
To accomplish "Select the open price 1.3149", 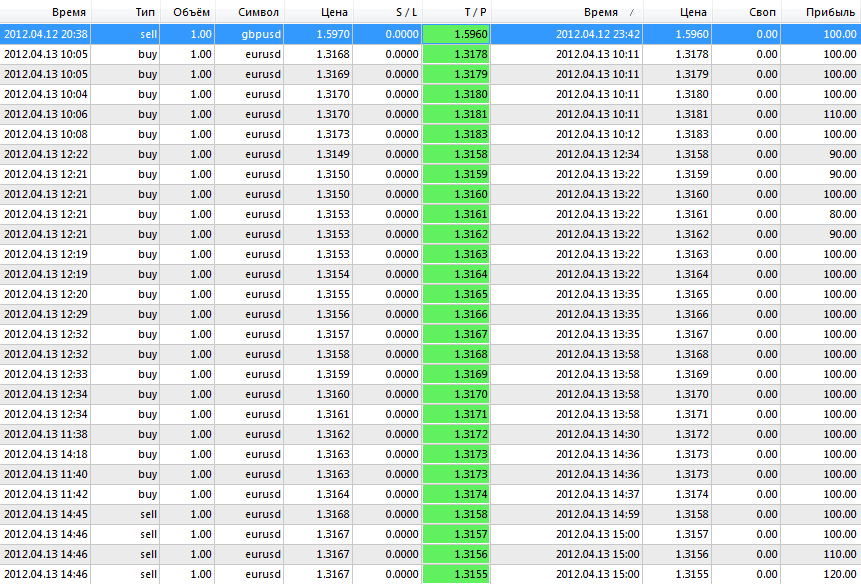I will click(x=333, y=154).
